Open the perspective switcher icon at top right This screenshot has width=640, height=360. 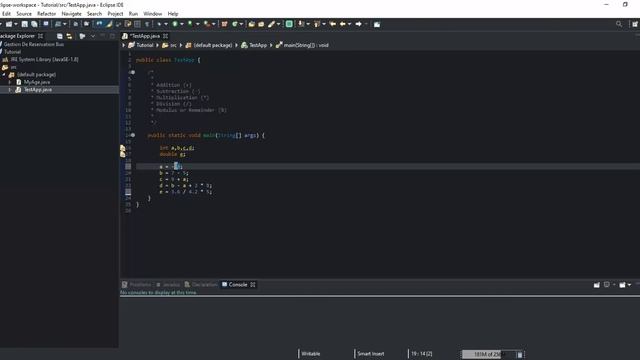pyautogui.click(x=635, y=24)
